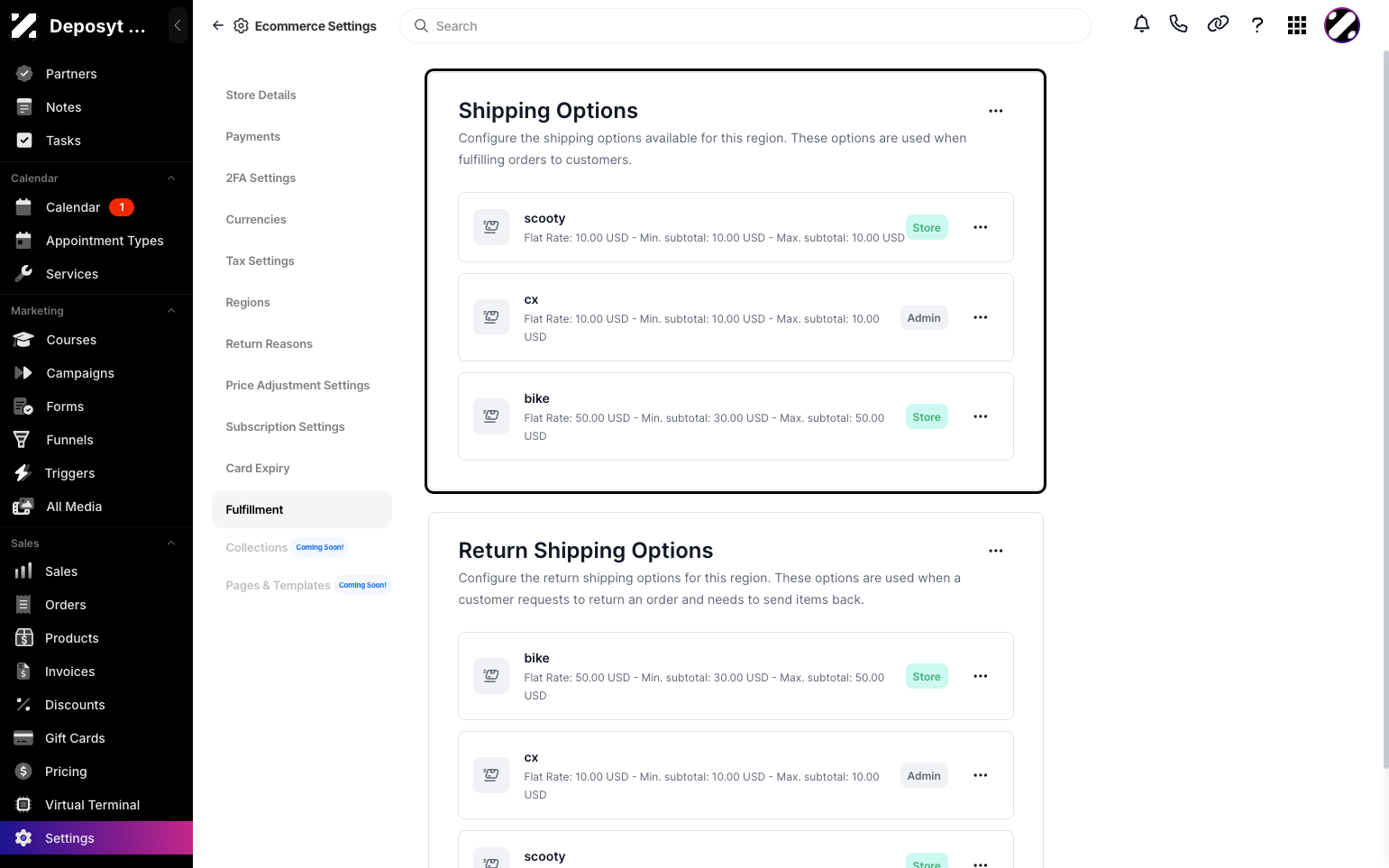This screenshot has width=1389, height=868.
Task: Collapse the Marketing sidebar section
Action: (x=171, y=311)
